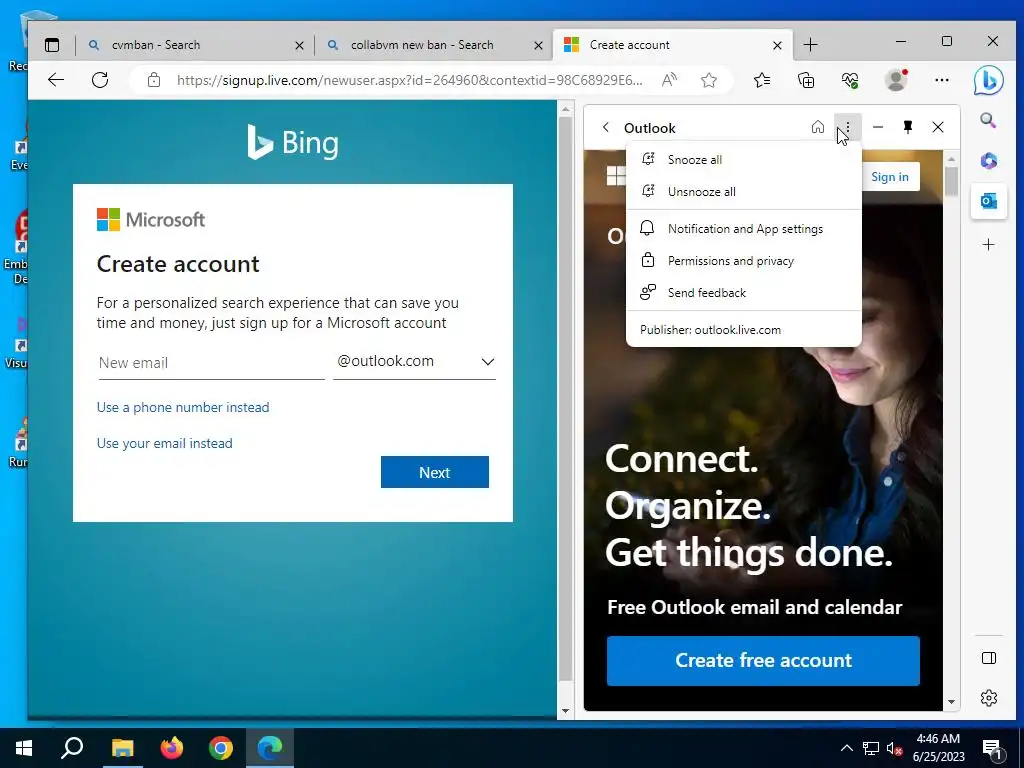Click Home icon in Outlook panel
The width and height of the screenshot is (1024, 768).
[x=818, y=127]
